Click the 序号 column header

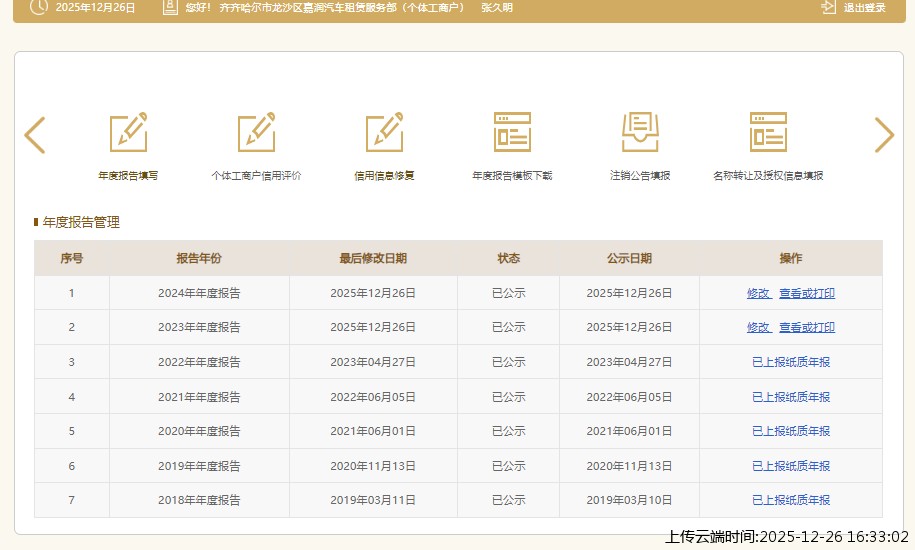(x=72, y=258)
